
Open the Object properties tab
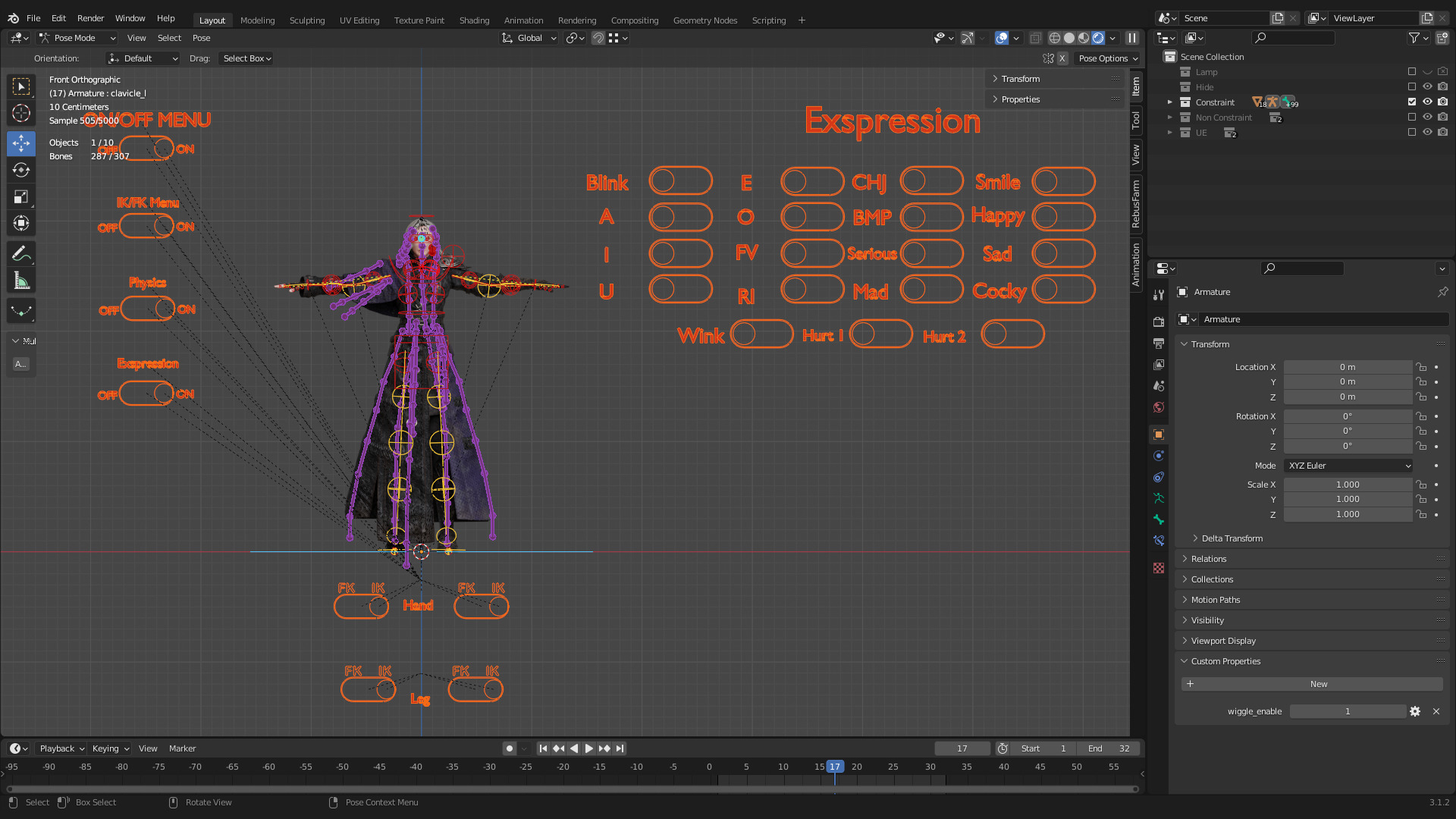[x=1159, y=435]
